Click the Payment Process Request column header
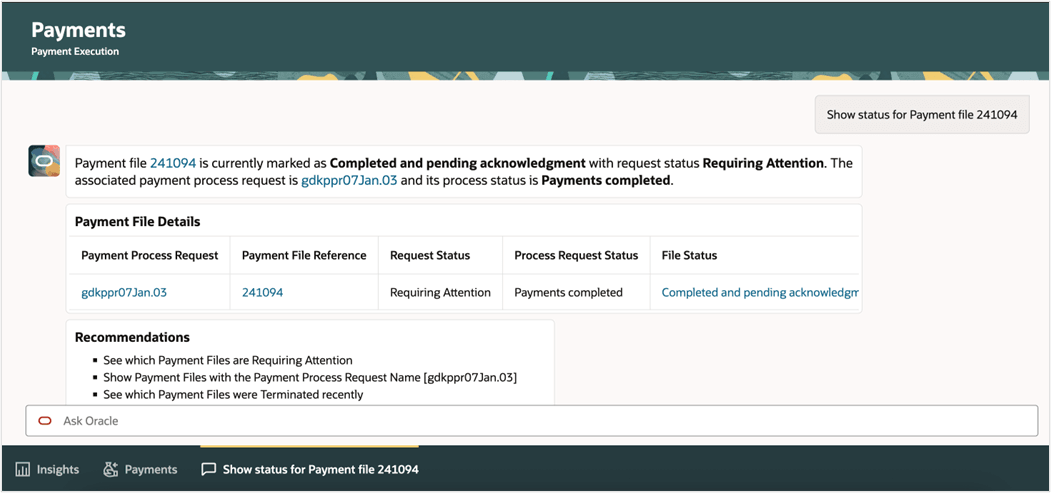Image resolution: width=1051 pixels, height=493 pixels. pyautogui.click(x=149, y=255)
